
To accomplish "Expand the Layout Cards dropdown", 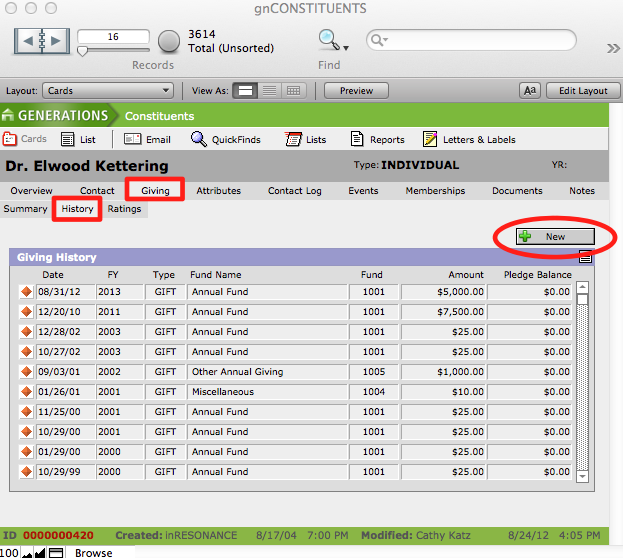I will (x=109, y=90).
